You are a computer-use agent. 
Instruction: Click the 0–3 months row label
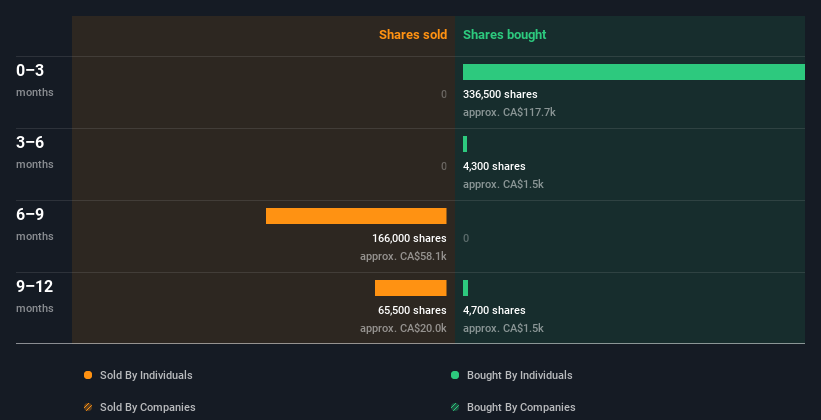click(x=35, y=80)
